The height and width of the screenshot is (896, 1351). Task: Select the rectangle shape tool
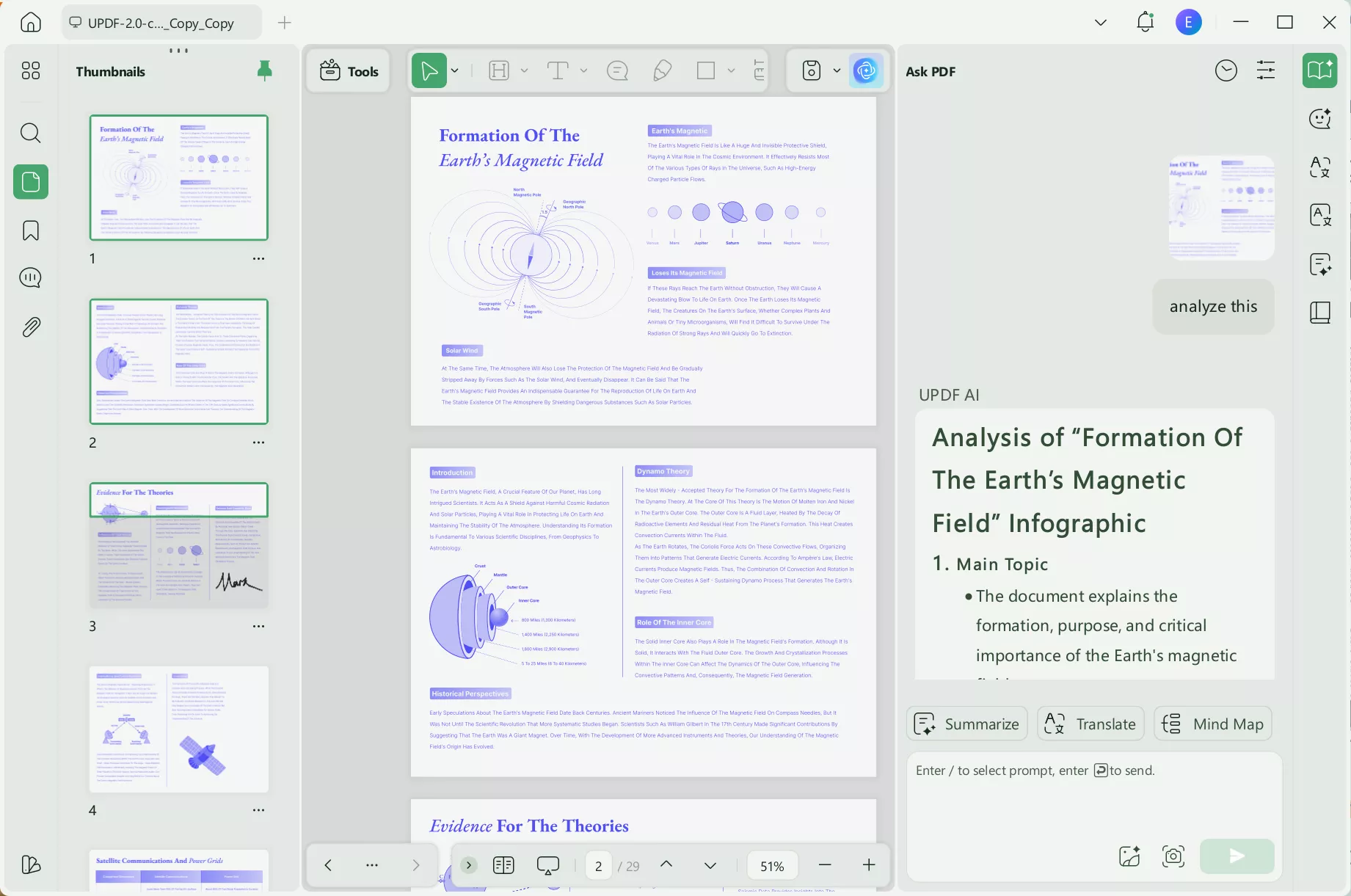click(x=706, y=71)
